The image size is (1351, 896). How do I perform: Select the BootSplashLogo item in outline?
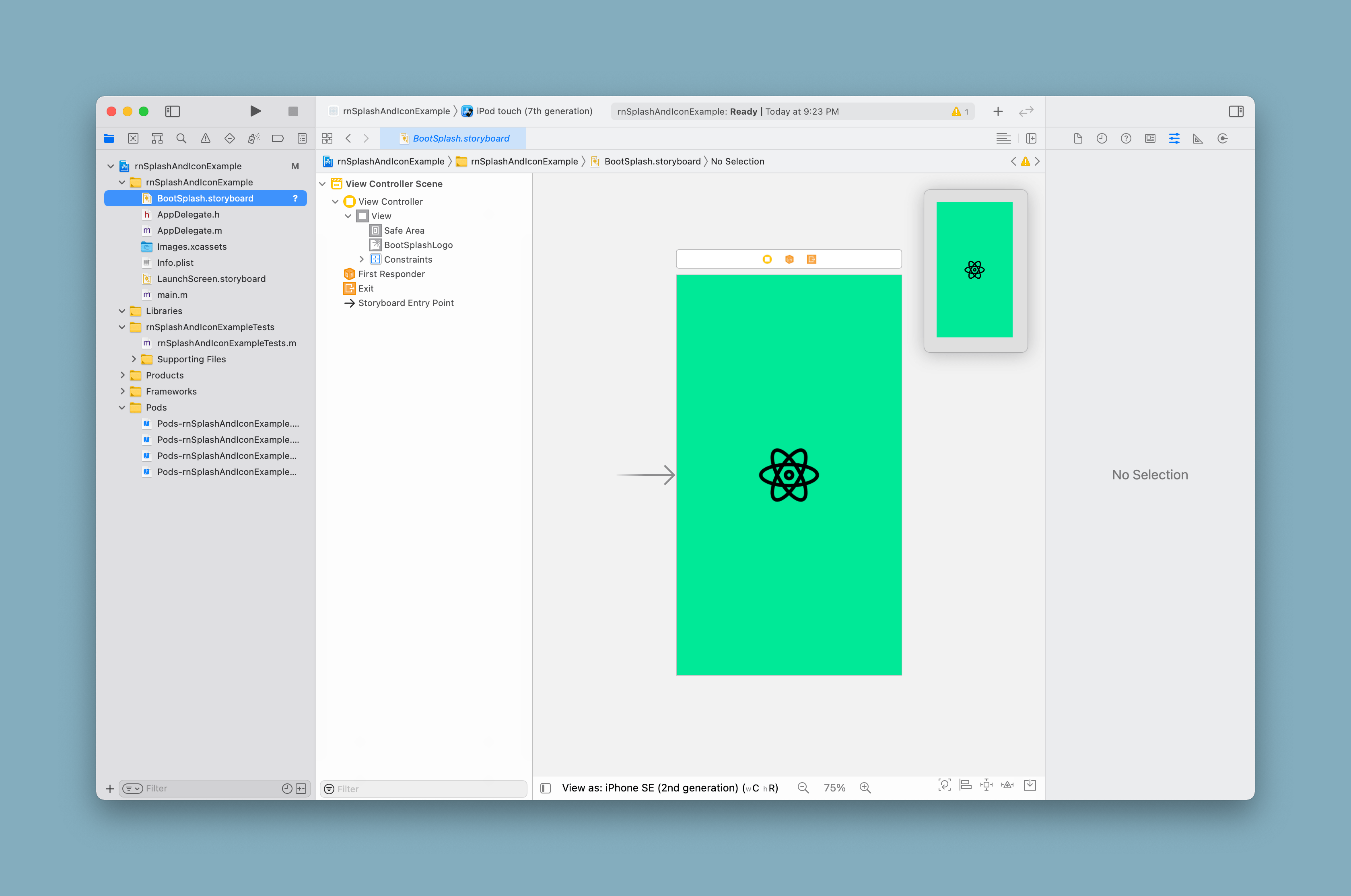(x=418, y=245)
